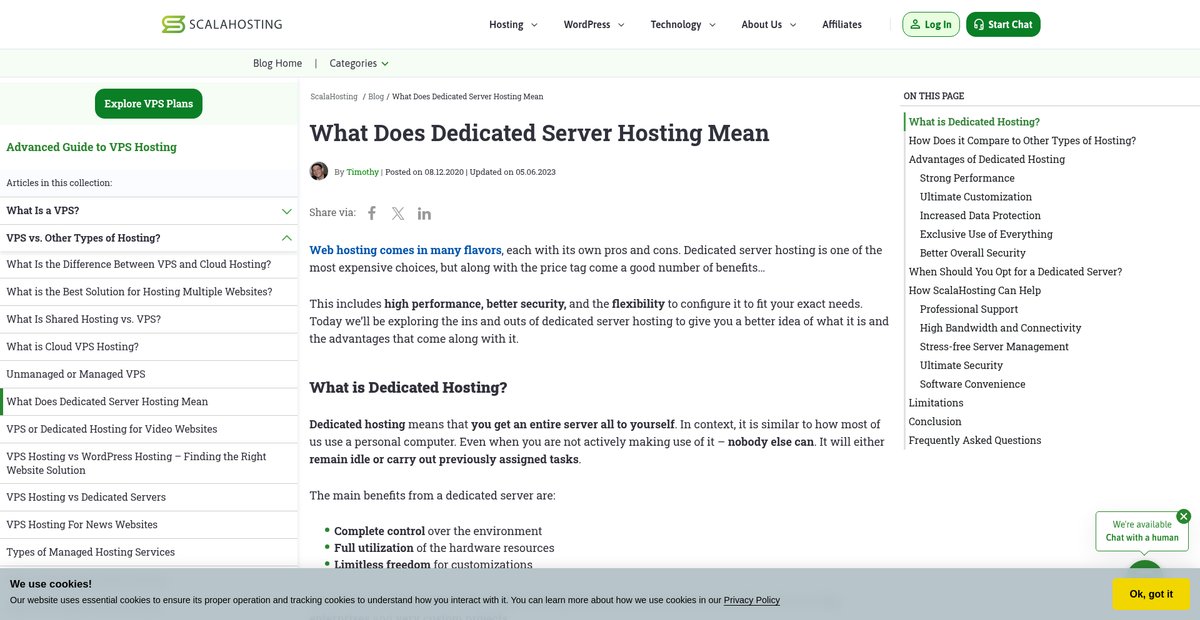Click Timothy's author avatar

[319, 171]
